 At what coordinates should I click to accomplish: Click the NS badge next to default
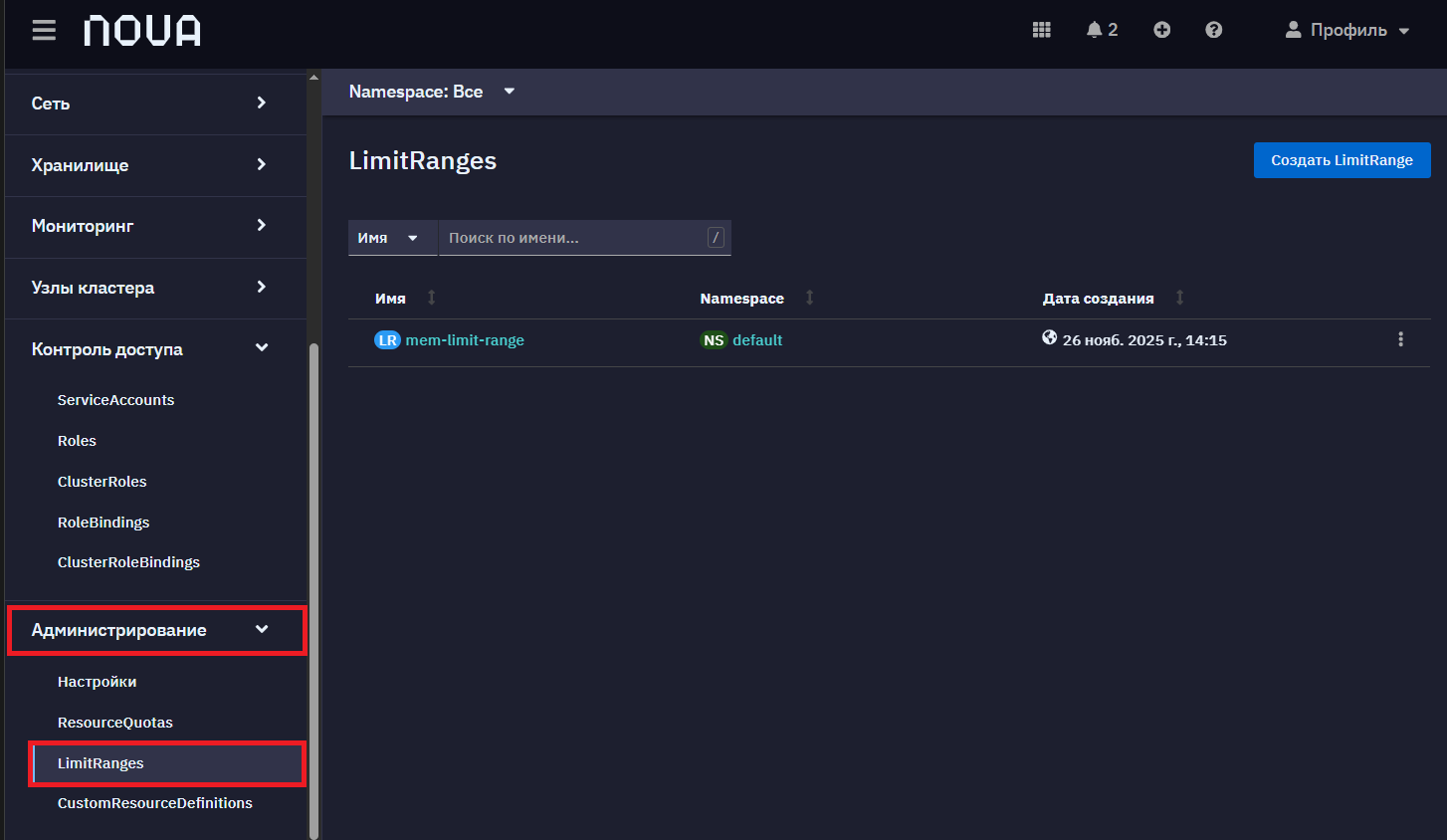[x=714, y=340]
